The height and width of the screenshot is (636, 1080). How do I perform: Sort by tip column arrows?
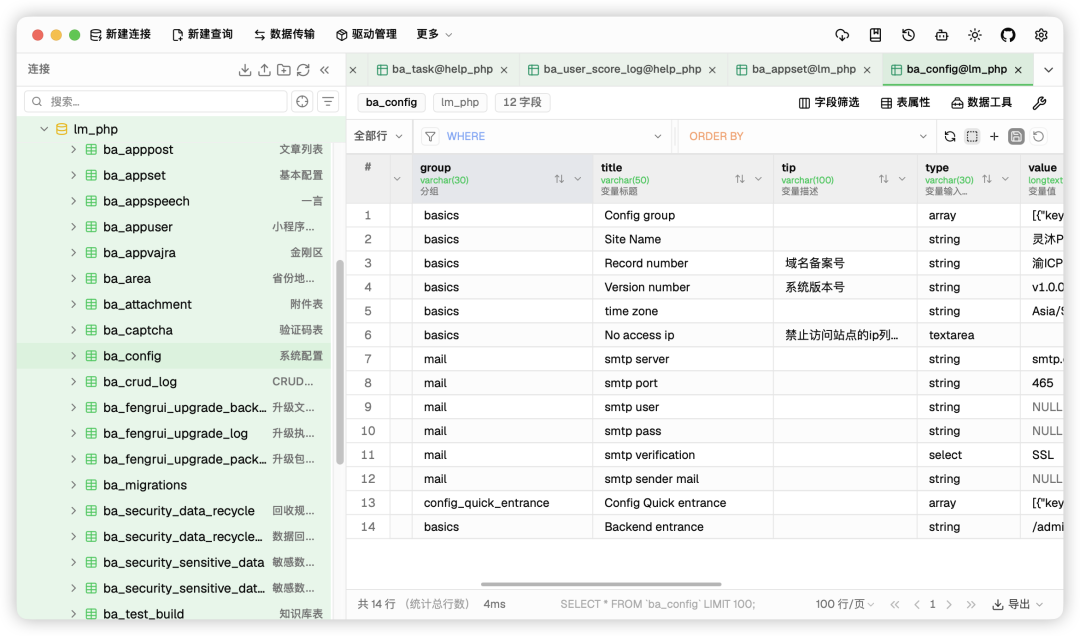pyautogui.click(x=884, y=179)
